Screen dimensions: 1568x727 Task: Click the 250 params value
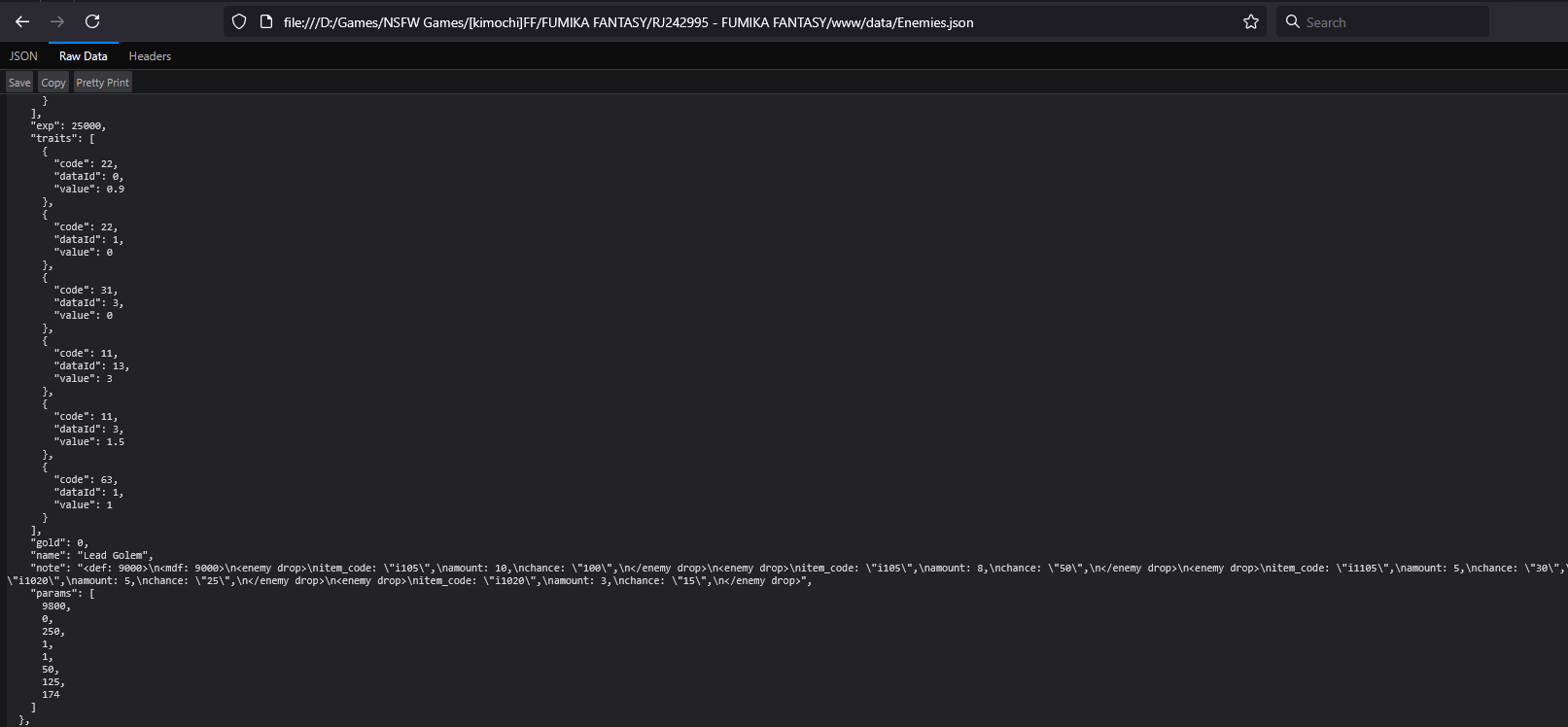[x=53, y=632]
